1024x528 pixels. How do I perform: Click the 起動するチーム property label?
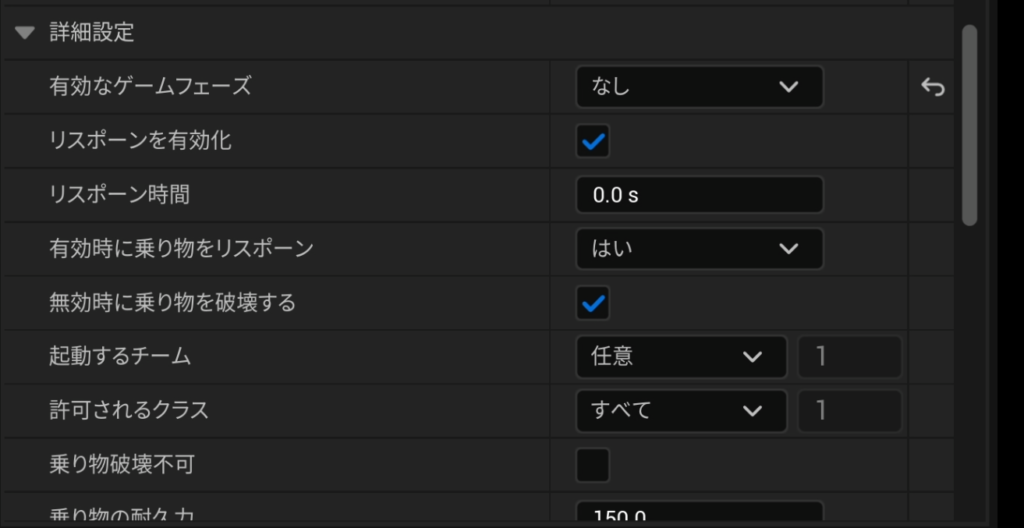pyautogui.click(x=120, y=357)
